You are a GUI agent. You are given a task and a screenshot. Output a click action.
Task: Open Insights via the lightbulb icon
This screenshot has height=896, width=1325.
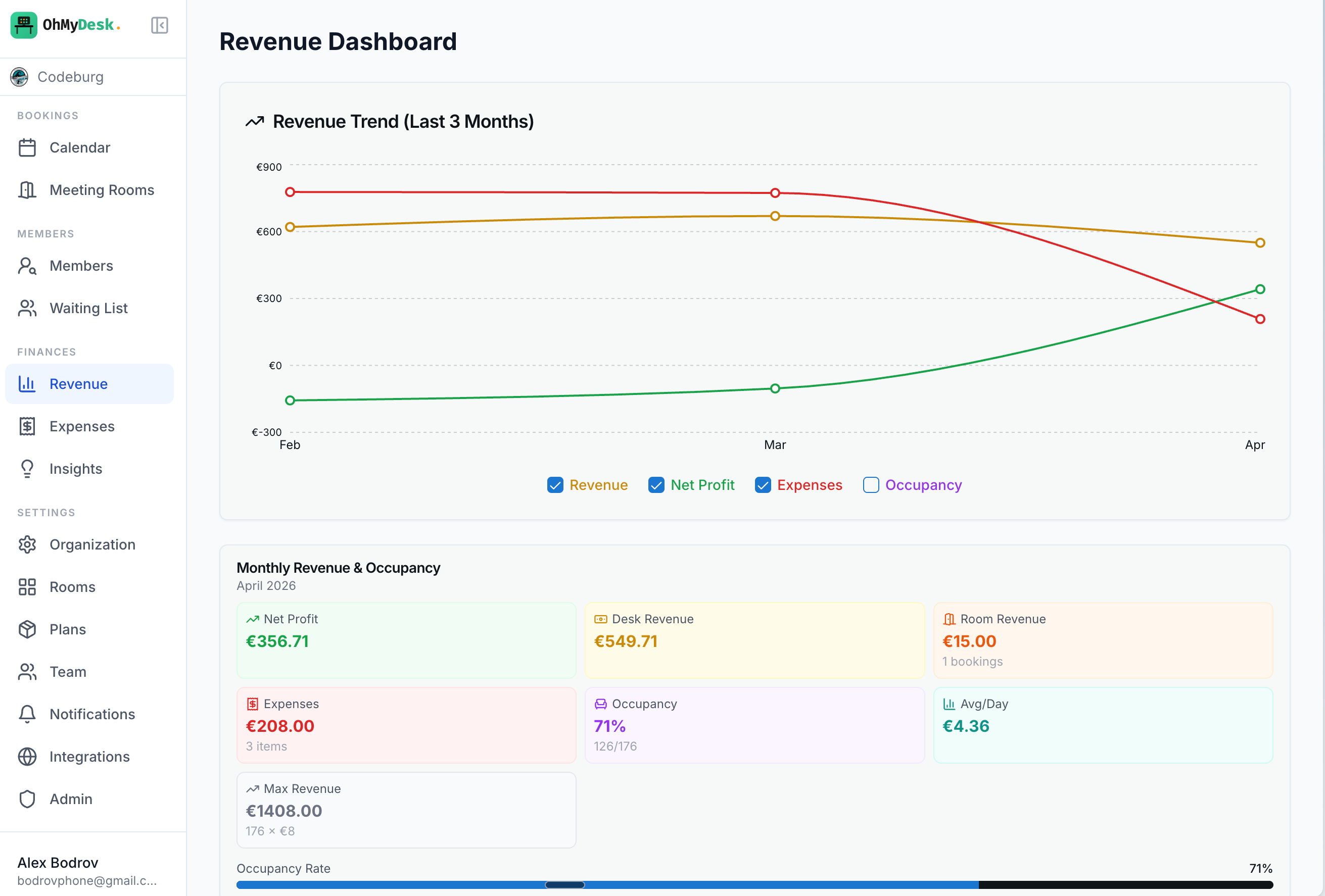point(27,469)
